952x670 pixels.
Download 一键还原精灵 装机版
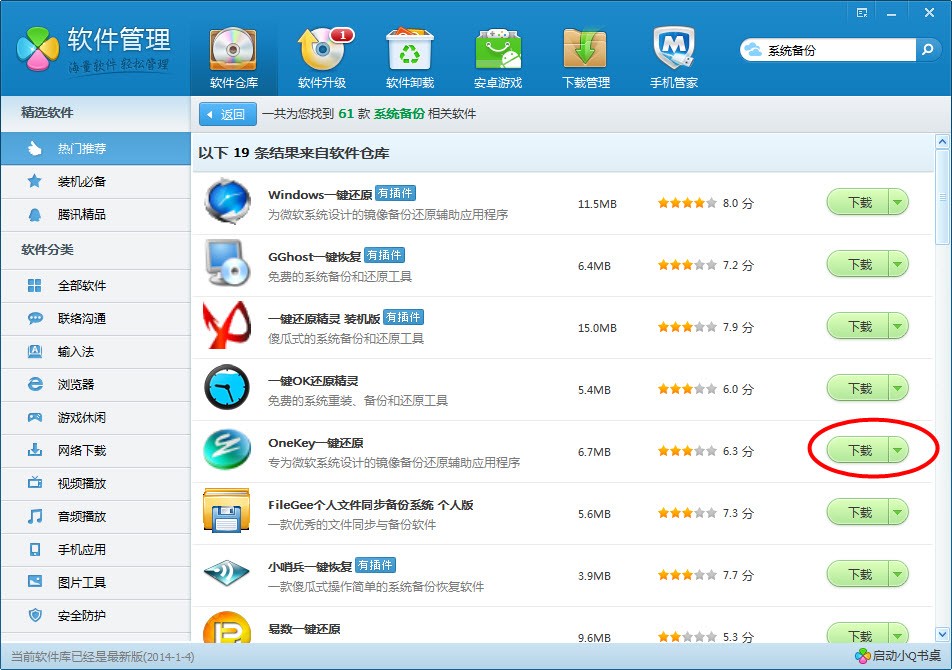pyautogui.click(x=858, y=327)
